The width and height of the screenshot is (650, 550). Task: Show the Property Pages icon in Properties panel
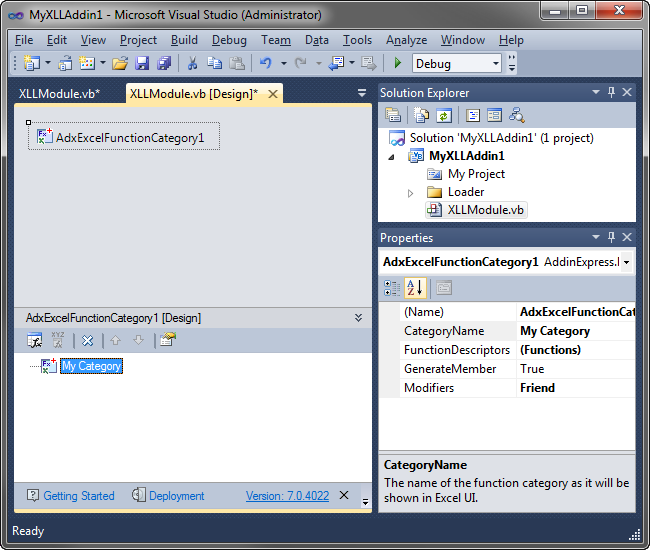coord(444,288)
